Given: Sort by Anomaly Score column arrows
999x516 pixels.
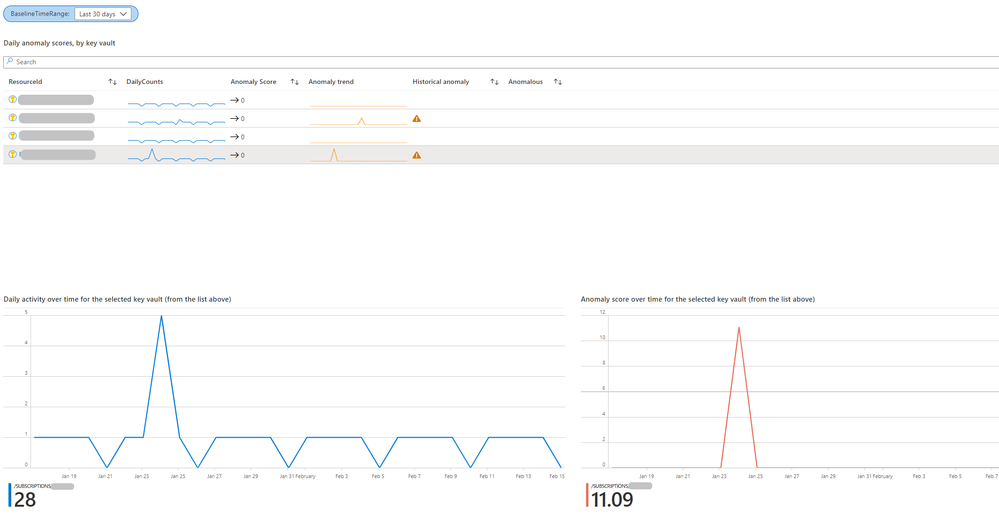Looking at the screenshot, I should point(295,82).
